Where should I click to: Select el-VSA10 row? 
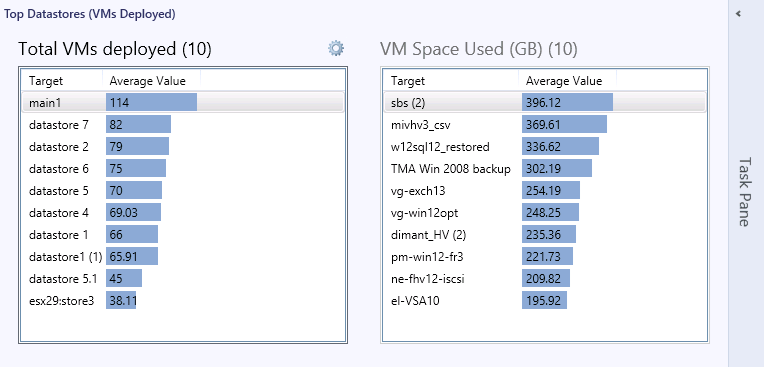545,301
